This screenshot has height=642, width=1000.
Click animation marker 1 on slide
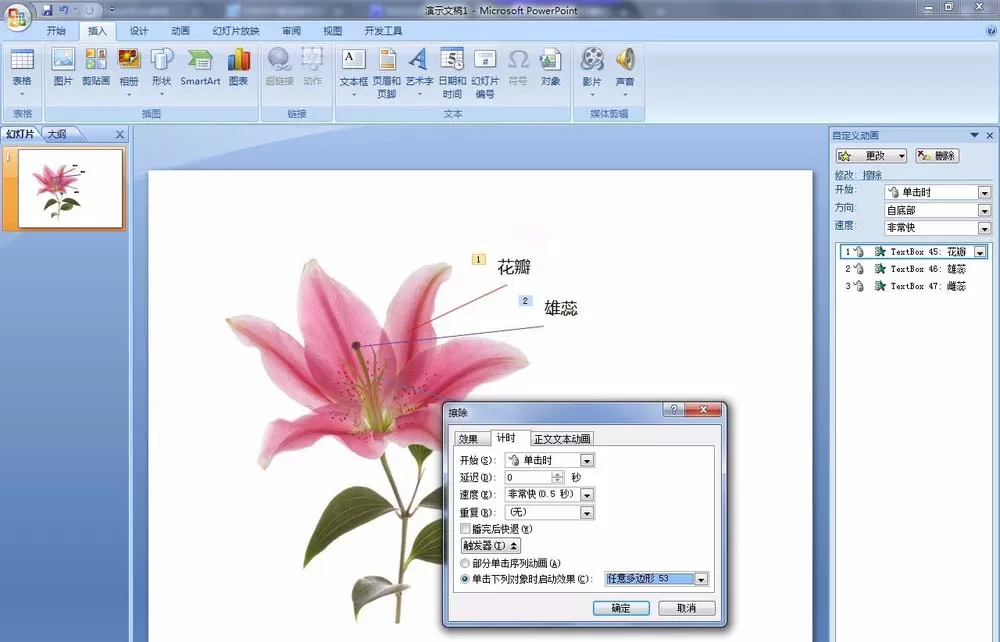click(479, 259)
